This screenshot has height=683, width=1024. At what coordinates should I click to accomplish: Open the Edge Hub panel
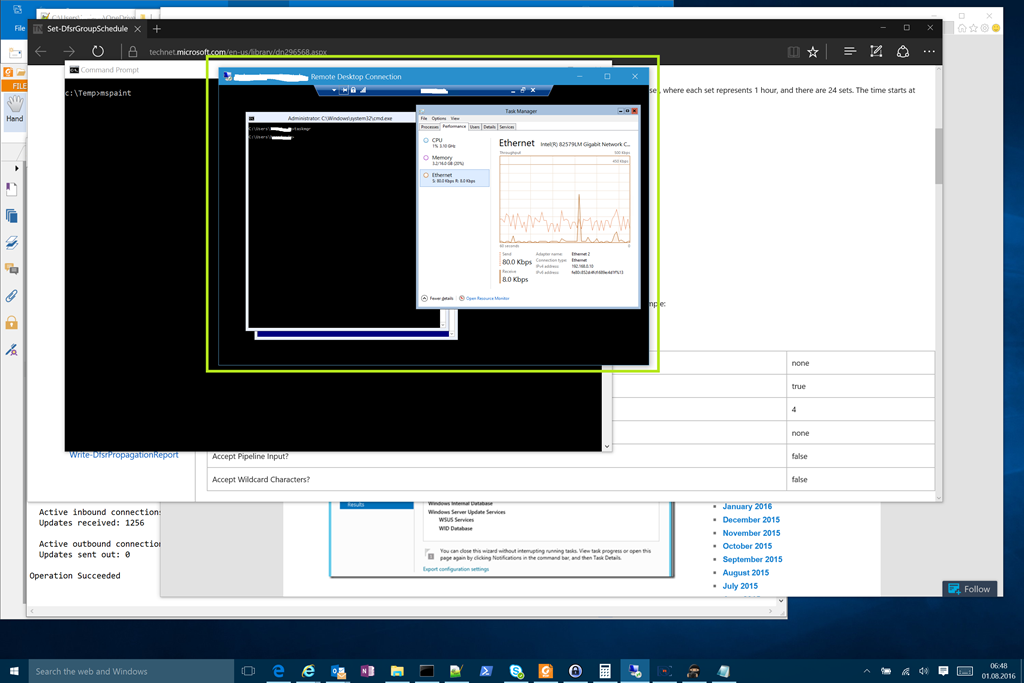coord(850,51)
